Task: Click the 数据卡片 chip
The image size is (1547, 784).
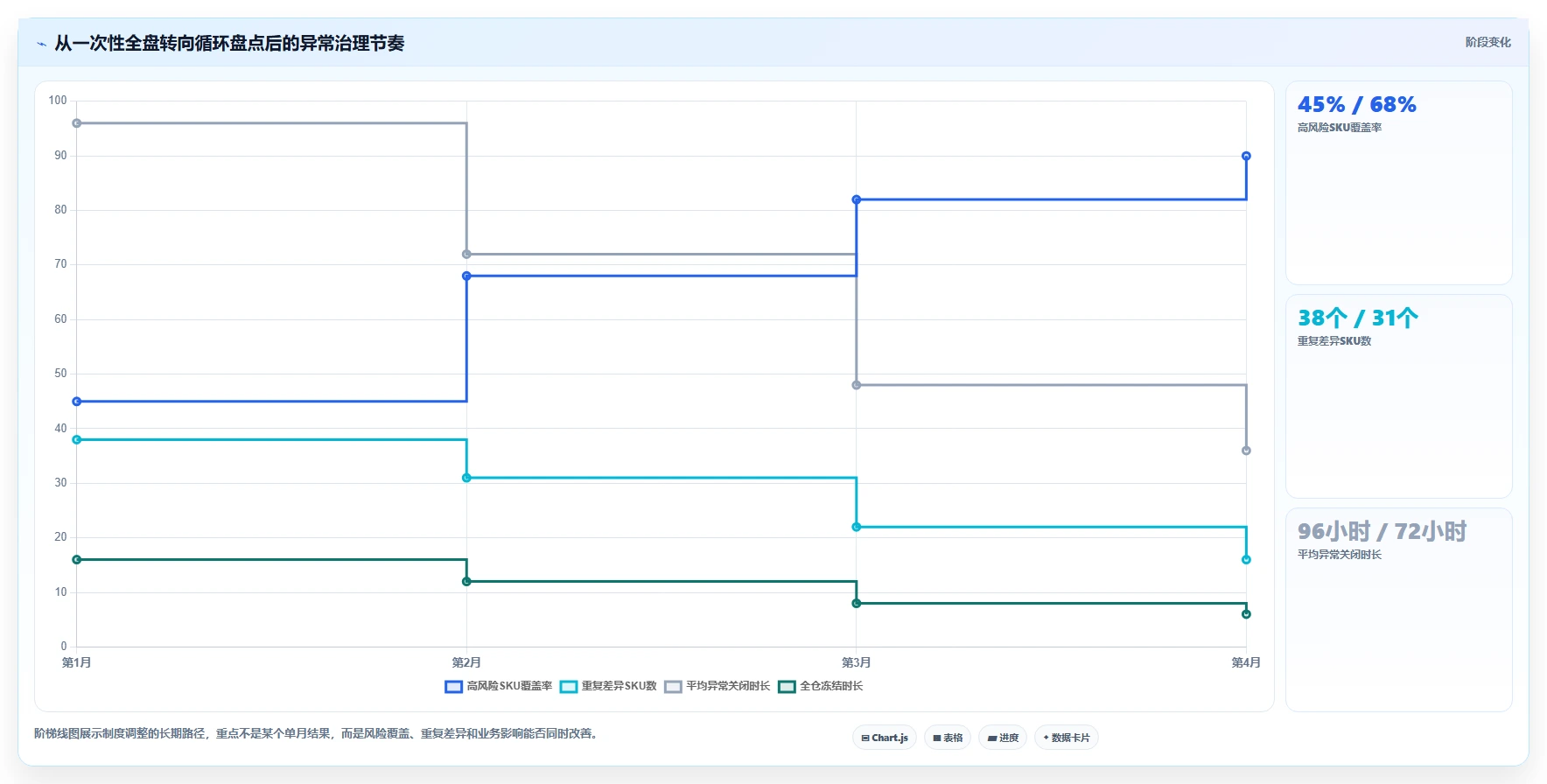Action: (1067, 738)
